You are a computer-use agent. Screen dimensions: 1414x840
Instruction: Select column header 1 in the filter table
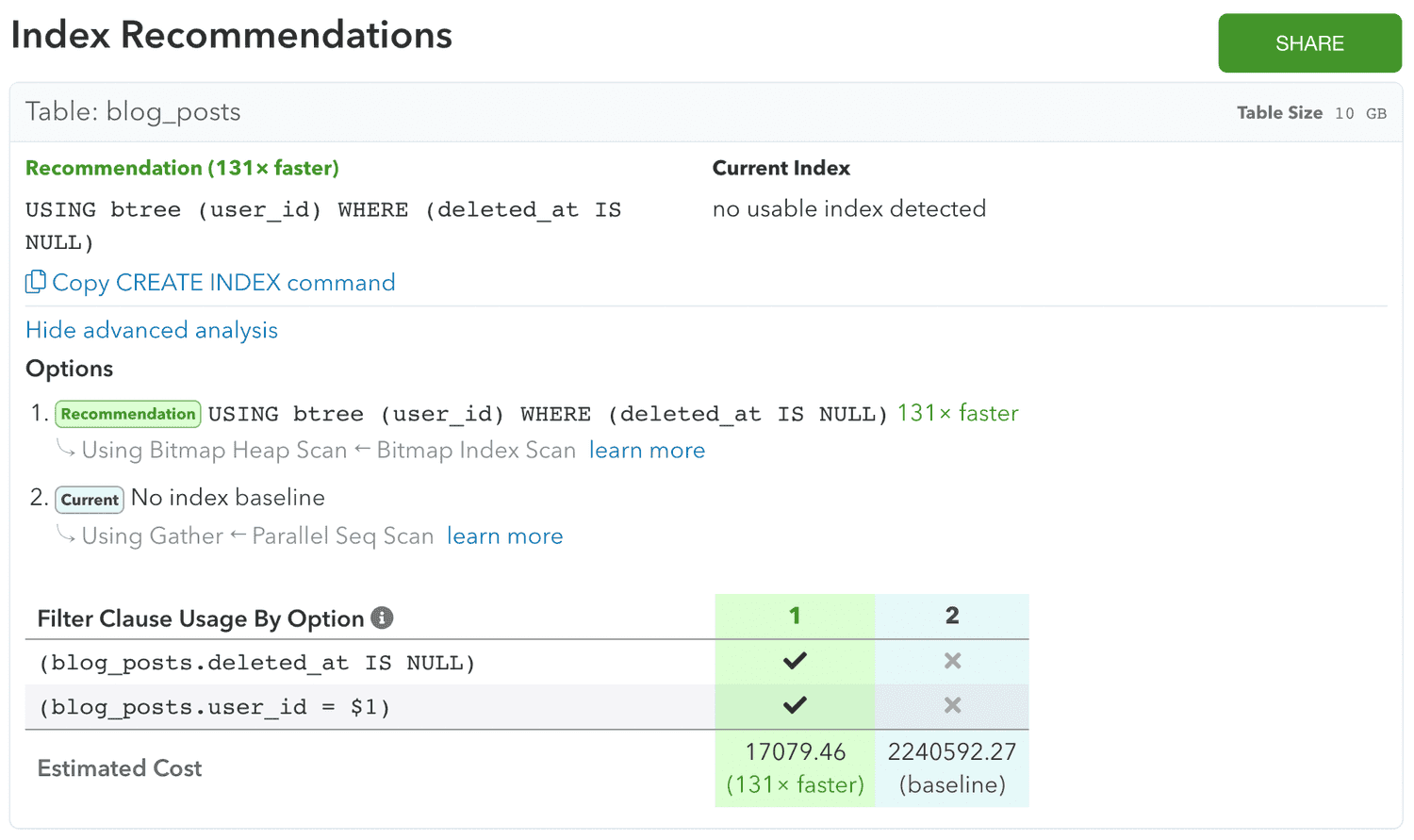(795, 616)
